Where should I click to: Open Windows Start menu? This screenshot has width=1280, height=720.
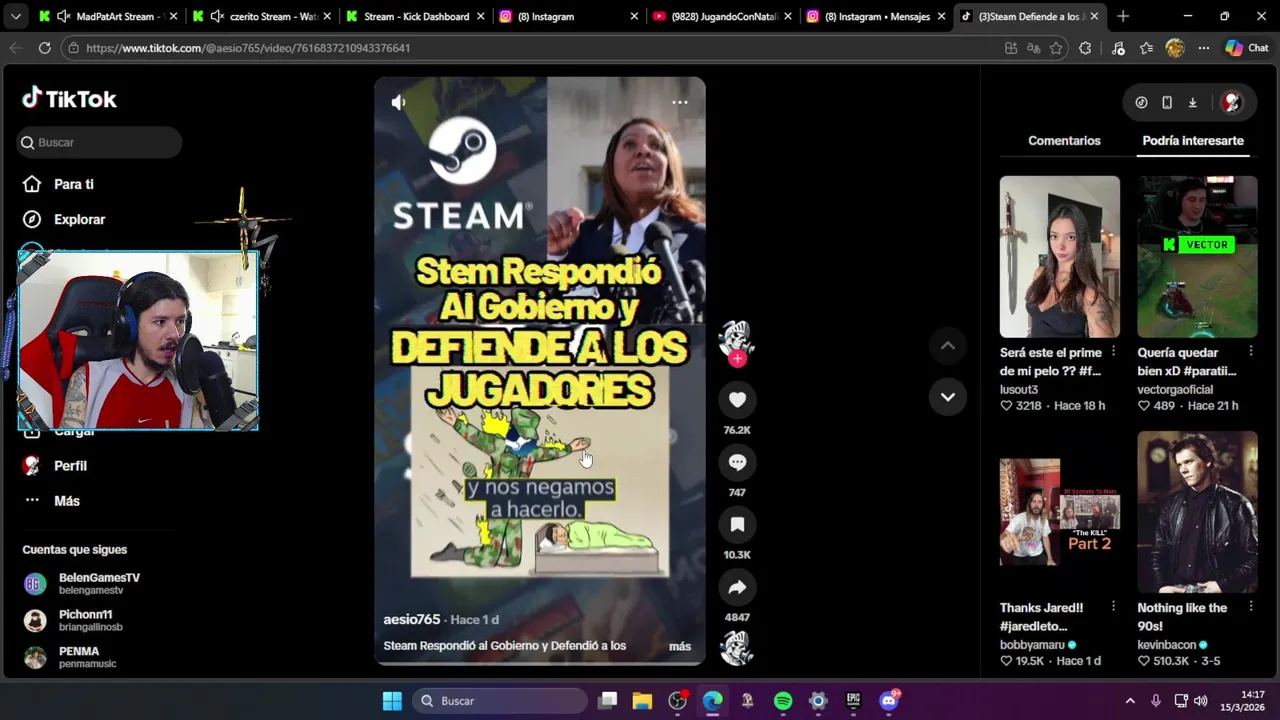click(x=392, y=701)
